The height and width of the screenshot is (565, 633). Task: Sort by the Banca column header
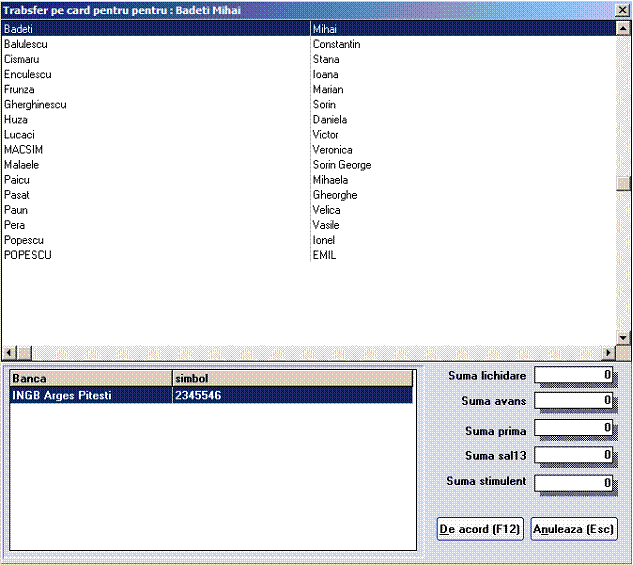pyautogui.click(x=90, y=379)
